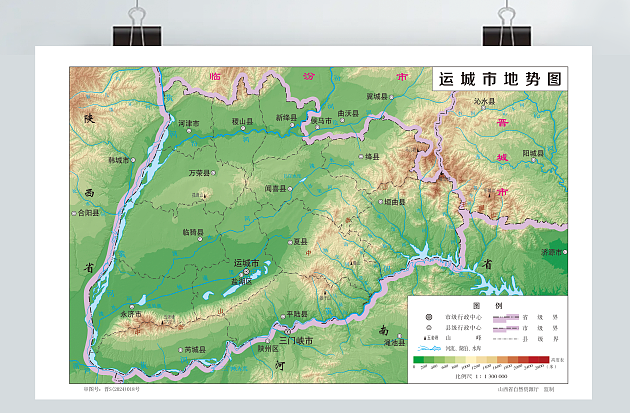Click the 运城市 city marker
Image resolution: width=630 pixels, height=413 pixels.
coord(247,272)
